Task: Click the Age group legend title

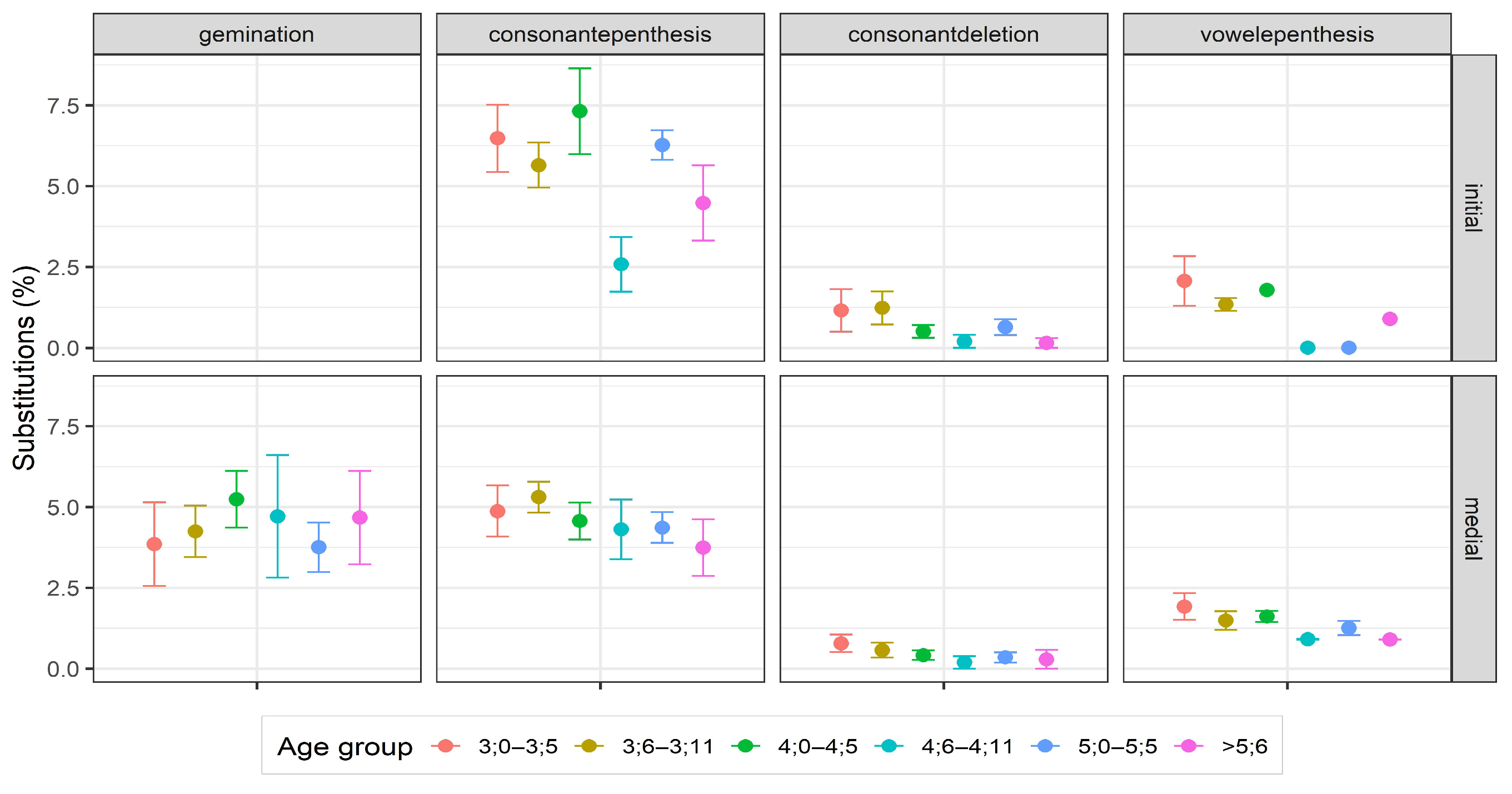Action: click(x=345, y=746)
